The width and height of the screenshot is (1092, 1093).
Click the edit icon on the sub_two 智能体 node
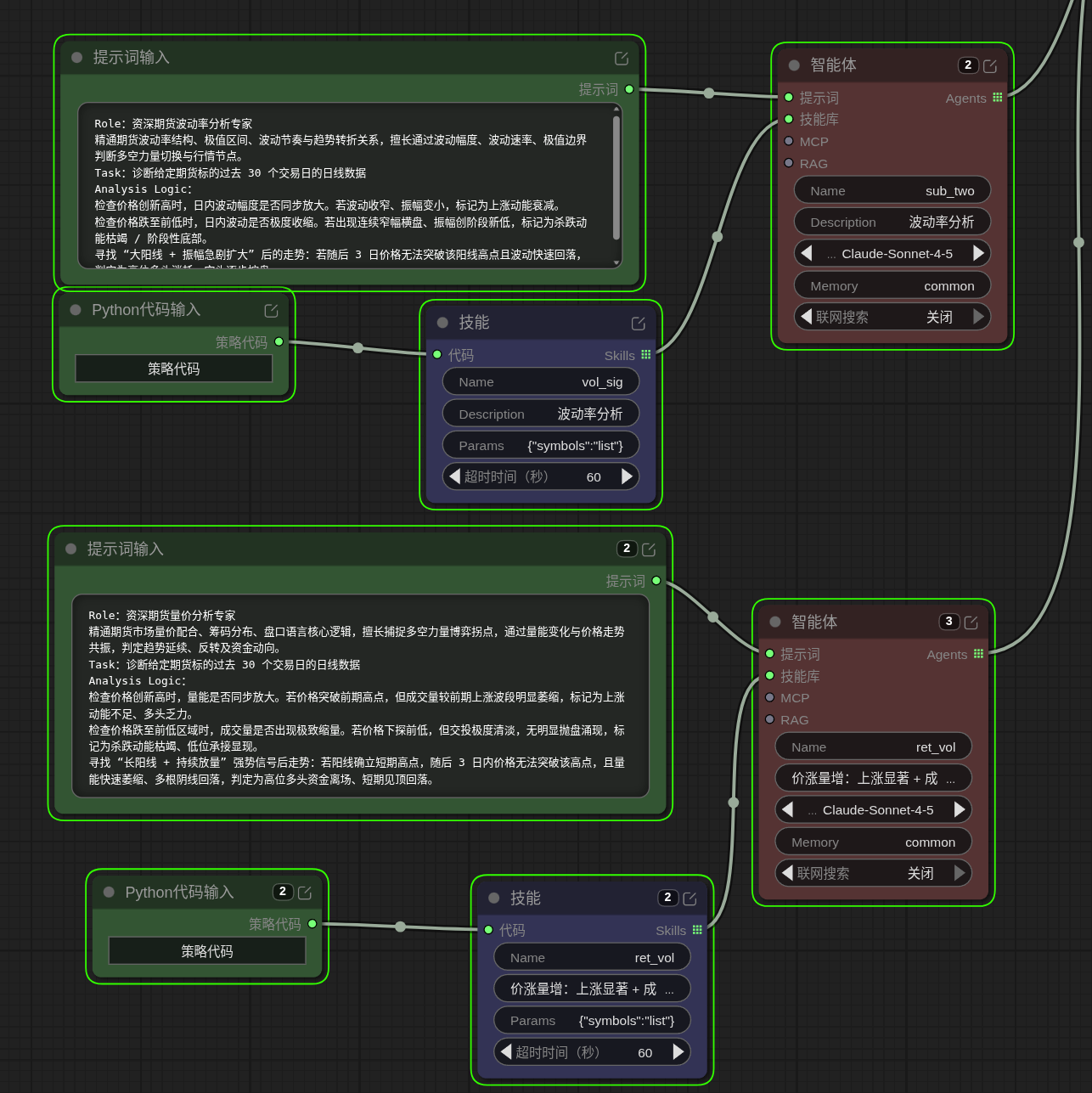coord(990,66)
